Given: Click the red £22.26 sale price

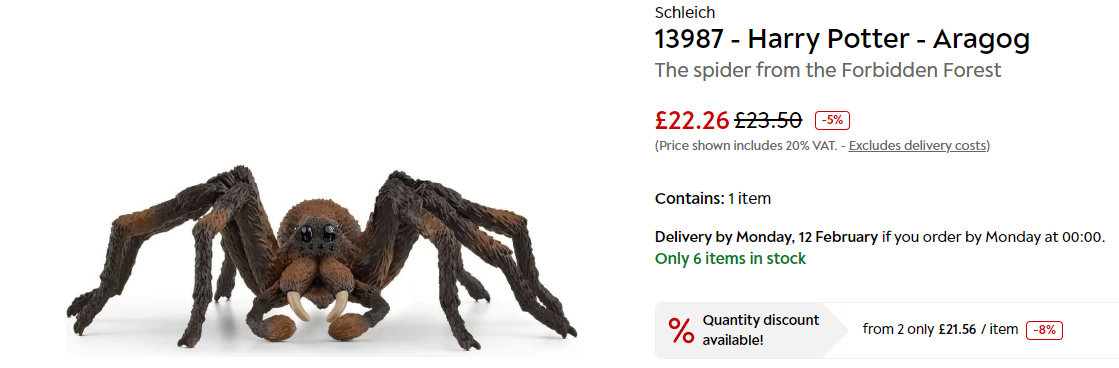Looking at the screenshot, I should [692, 121].
